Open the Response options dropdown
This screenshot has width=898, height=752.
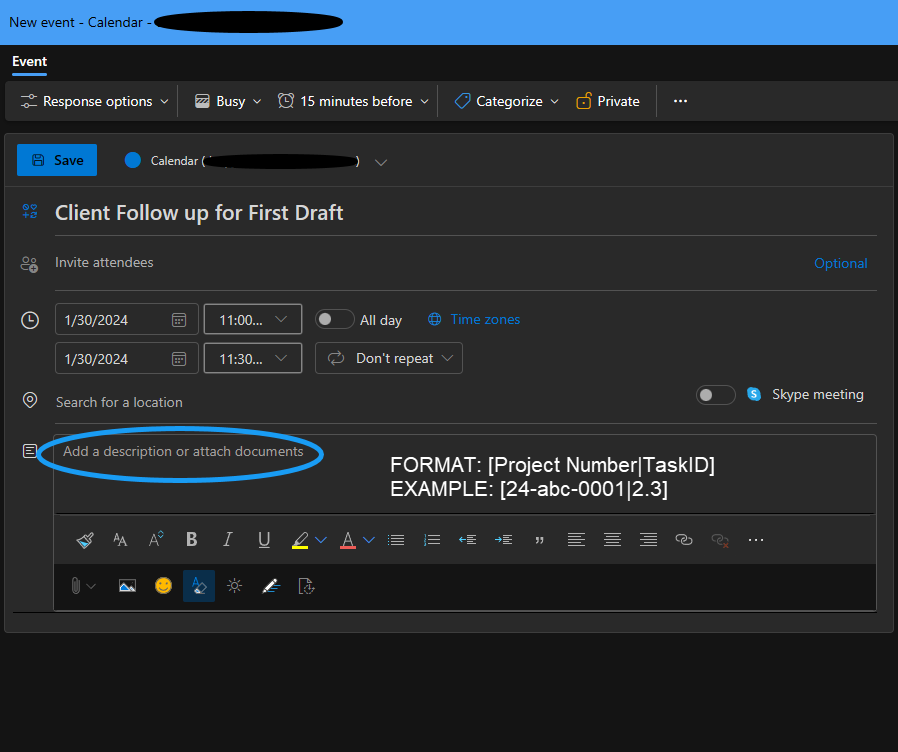click(x=94, y=101)
